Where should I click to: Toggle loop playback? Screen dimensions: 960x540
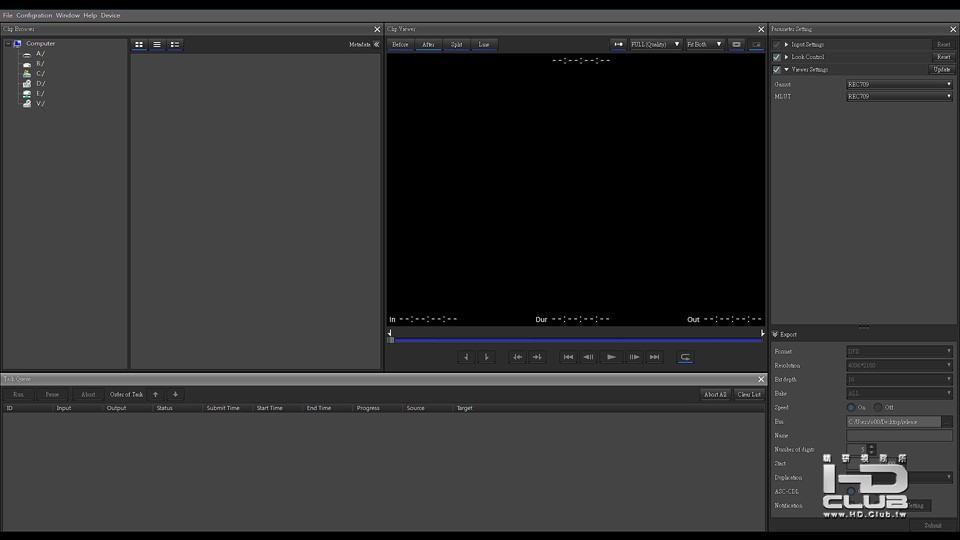(685, 357)
